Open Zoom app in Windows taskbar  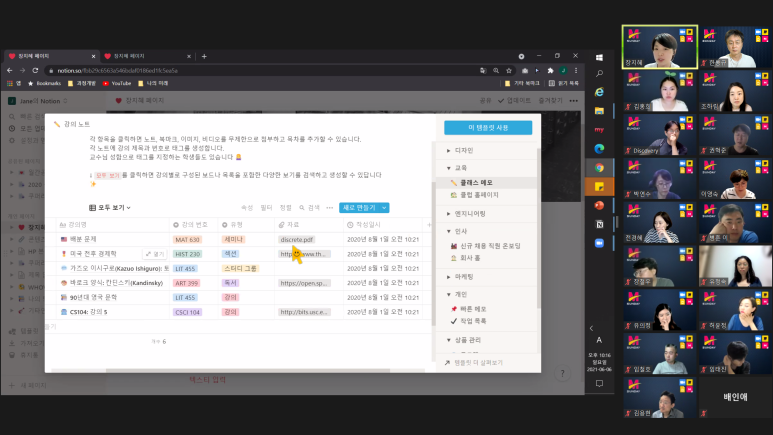tap(599, 243)
